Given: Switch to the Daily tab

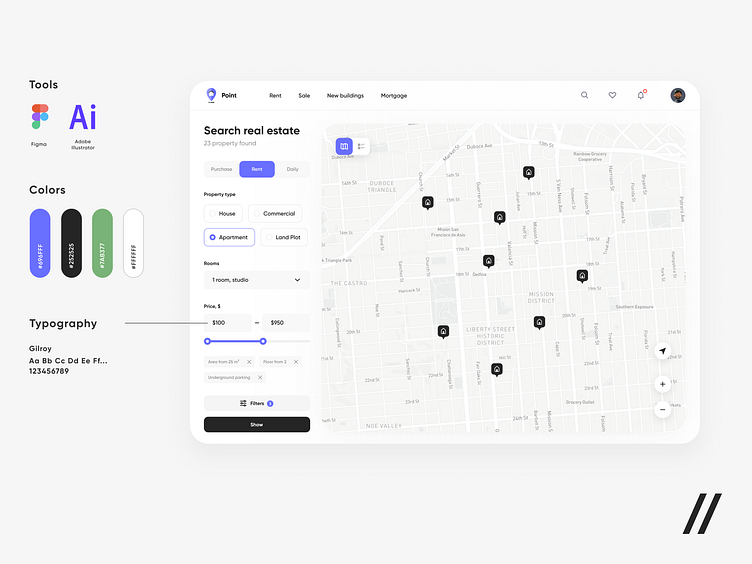Looking at the screenshot, I should click(292, 169).
